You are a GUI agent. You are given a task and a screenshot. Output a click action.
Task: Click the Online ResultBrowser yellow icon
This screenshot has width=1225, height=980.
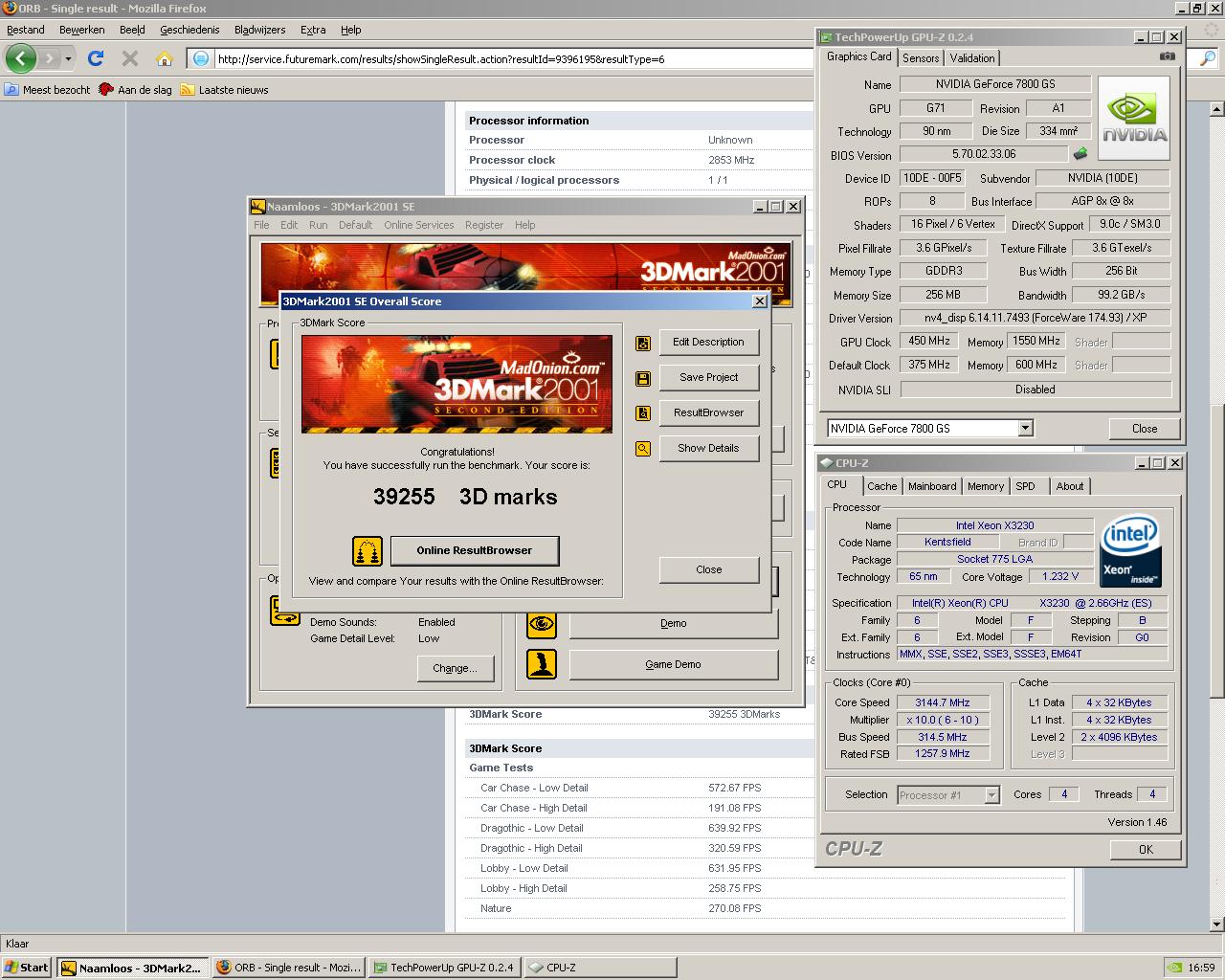pyautogui.click(x=367, y=551)
